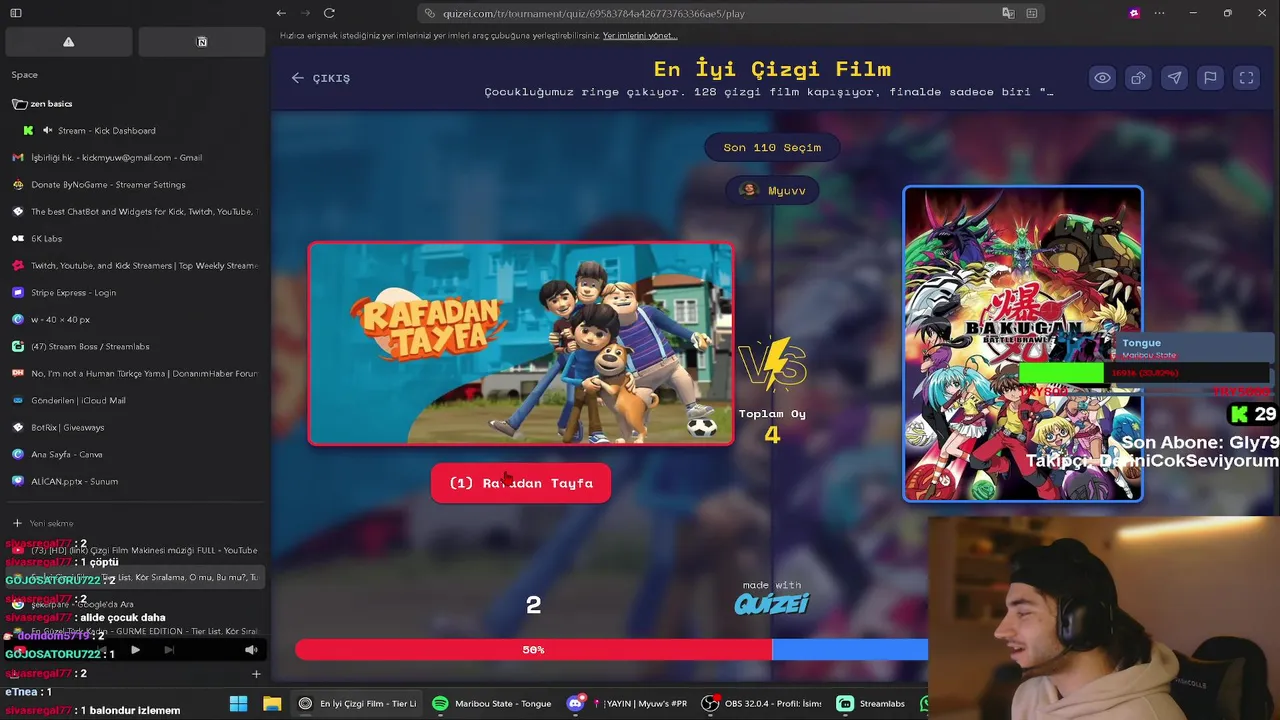Open a new tab with Yeni sekme

coord(135,523)
